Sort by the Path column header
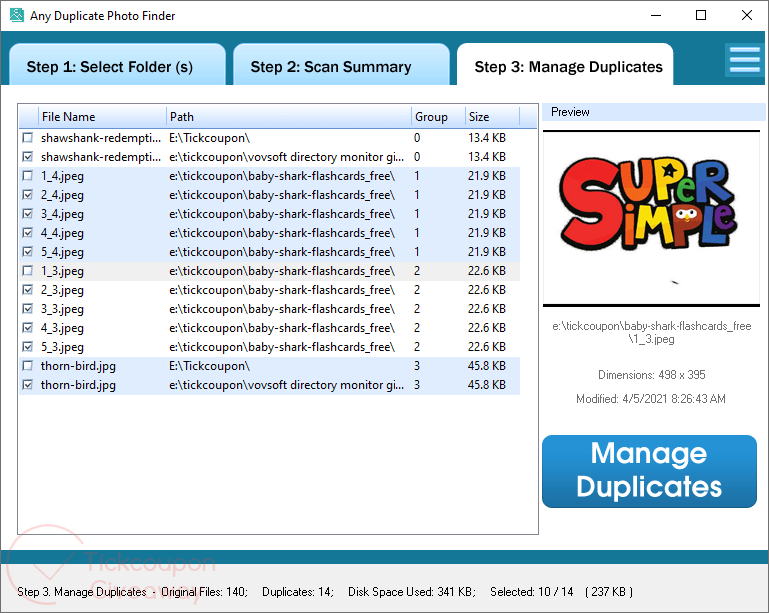 288,117
